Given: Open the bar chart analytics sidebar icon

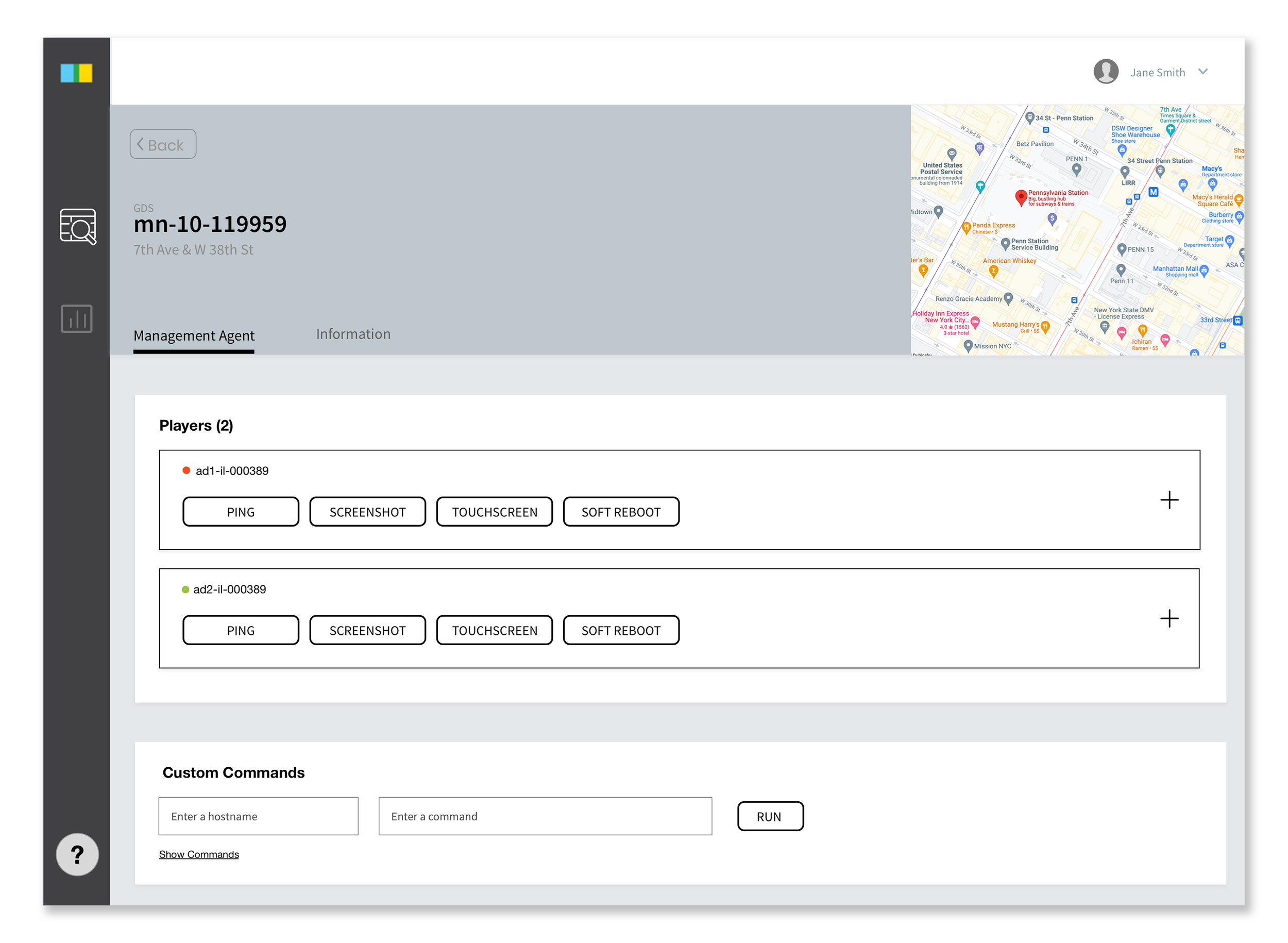Looking at the screenshot, I should pos(76,318).
